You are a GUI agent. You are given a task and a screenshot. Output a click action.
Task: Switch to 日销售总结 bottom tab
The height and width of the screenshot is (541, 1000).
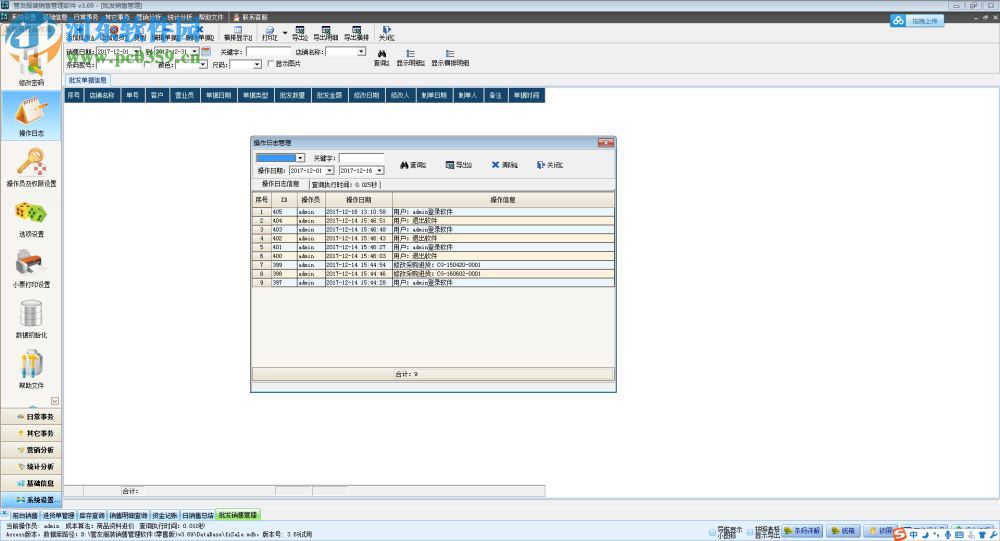(x=198, y=515)
